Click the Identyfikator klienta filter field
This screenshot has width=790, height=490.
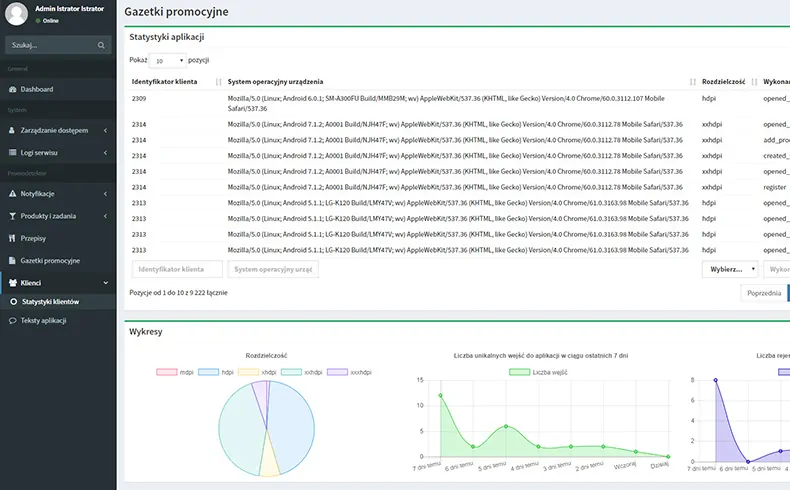click(x=177, y=269)
